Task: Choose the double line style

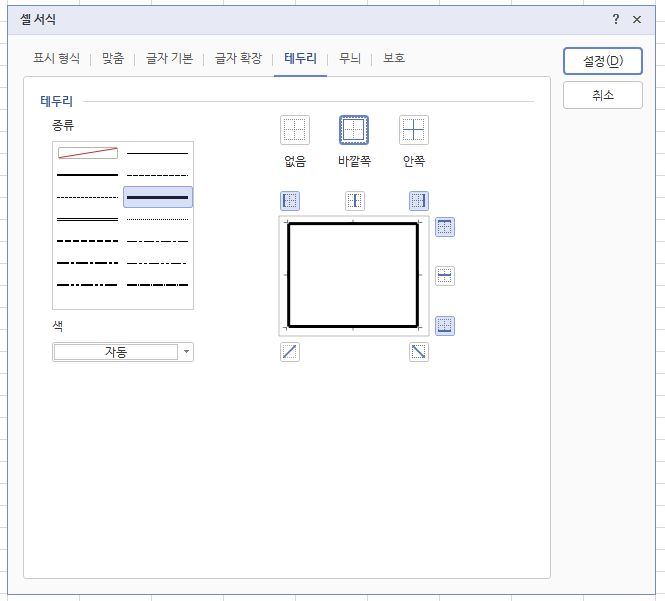Action: 87,219
